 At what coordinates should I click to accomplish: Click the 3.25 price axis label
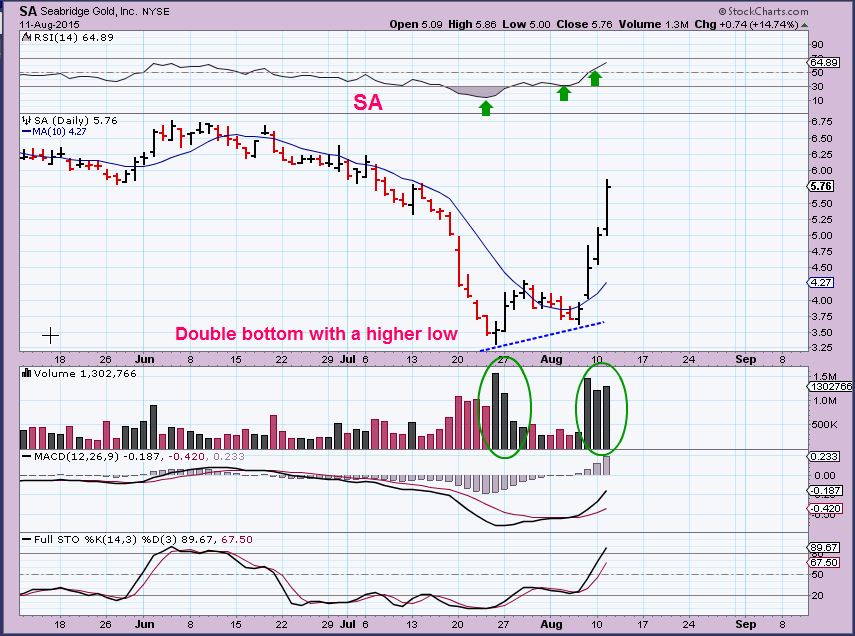tap(822, 347)
